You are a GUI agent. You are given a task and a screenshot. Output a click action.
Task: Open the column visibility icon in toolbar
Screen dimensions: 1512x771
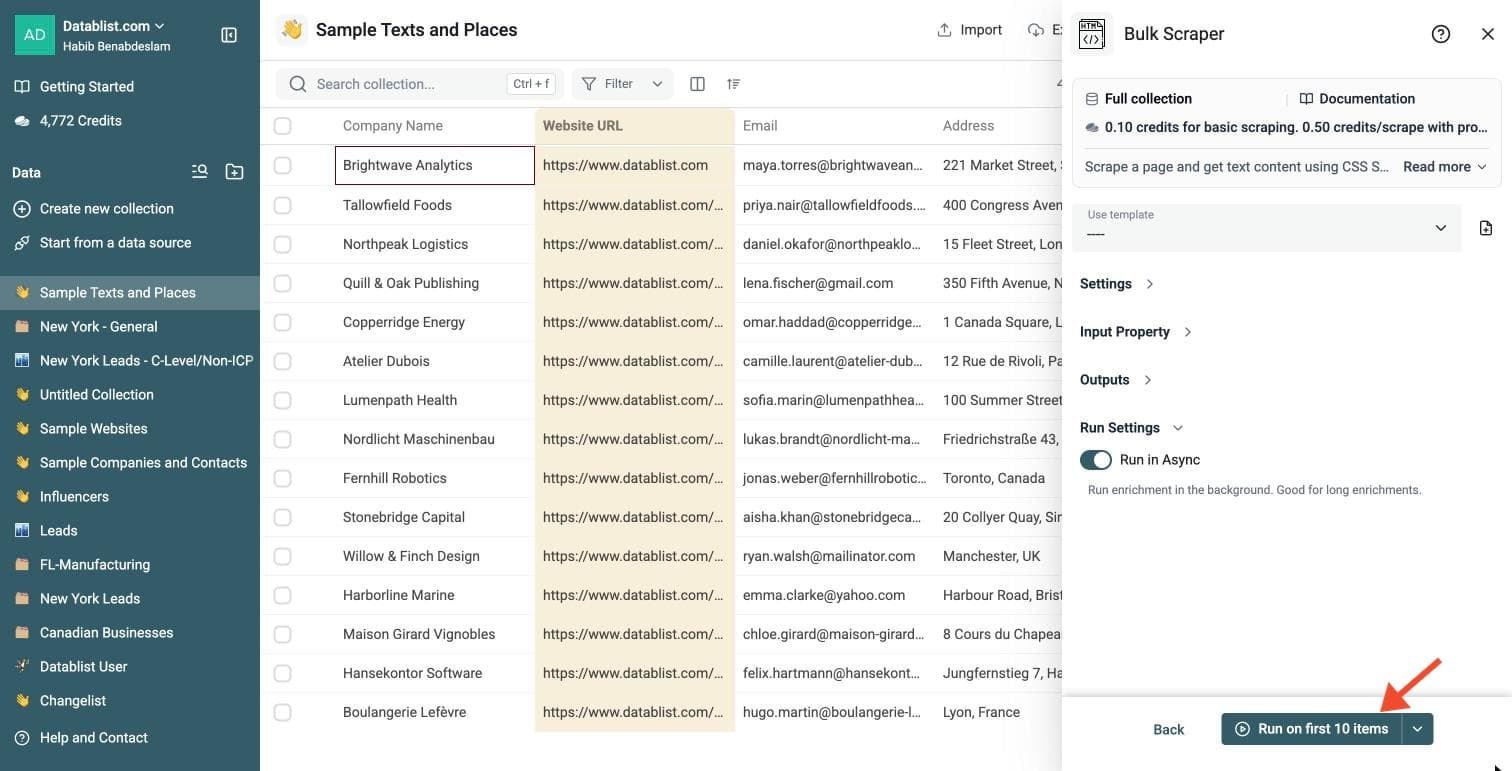coord(698,84)
